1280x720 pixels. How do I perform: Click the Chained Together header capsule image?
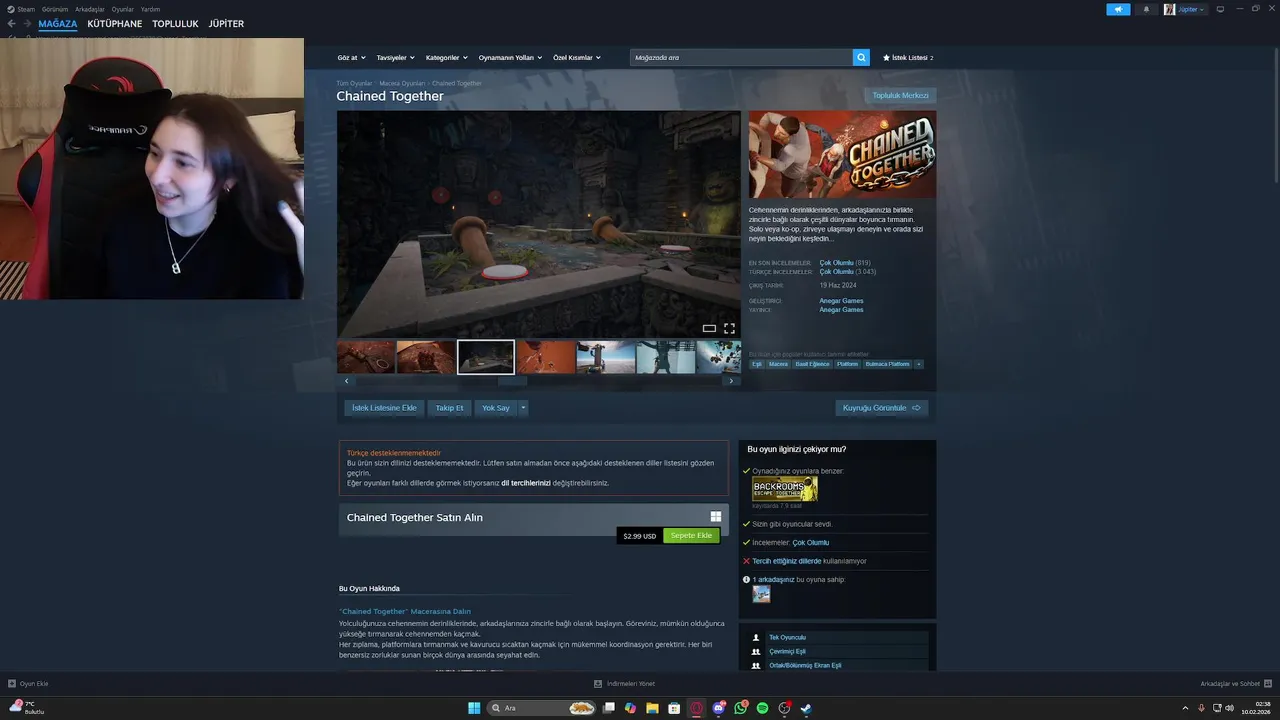coord(842,154)
